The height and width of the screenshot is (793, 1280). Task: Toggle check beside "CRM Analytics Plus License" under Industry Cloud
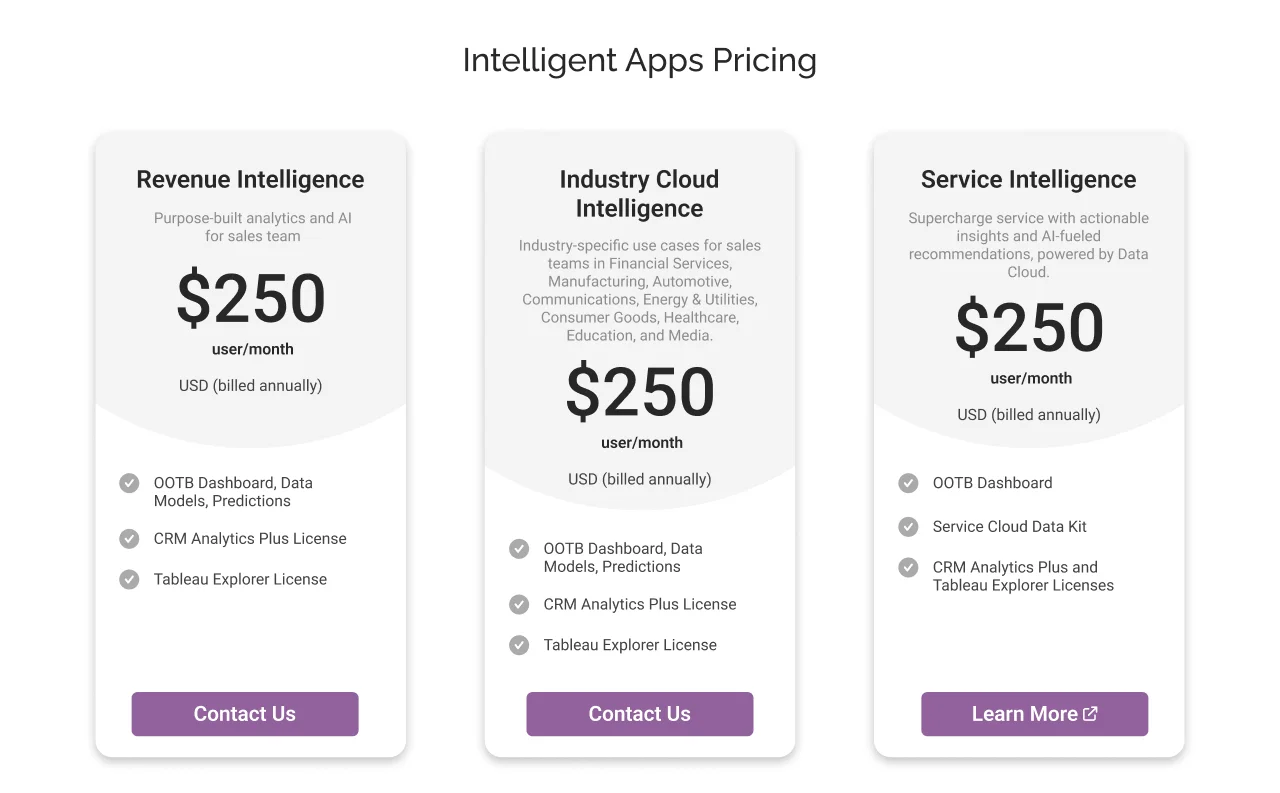pos(519,604)
